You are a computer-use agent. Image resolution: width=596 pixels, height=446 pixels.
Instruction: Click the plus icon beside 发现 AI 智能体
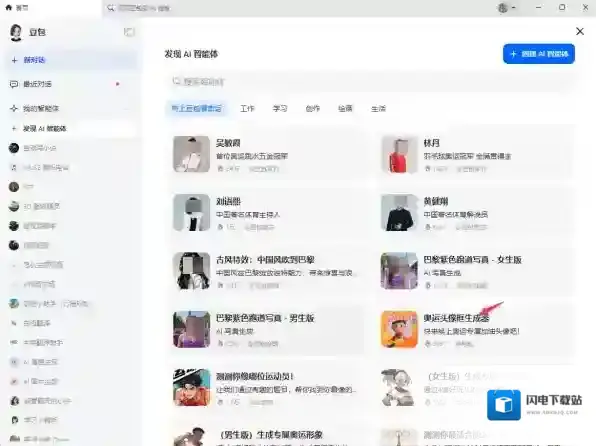tap(14, 129)
